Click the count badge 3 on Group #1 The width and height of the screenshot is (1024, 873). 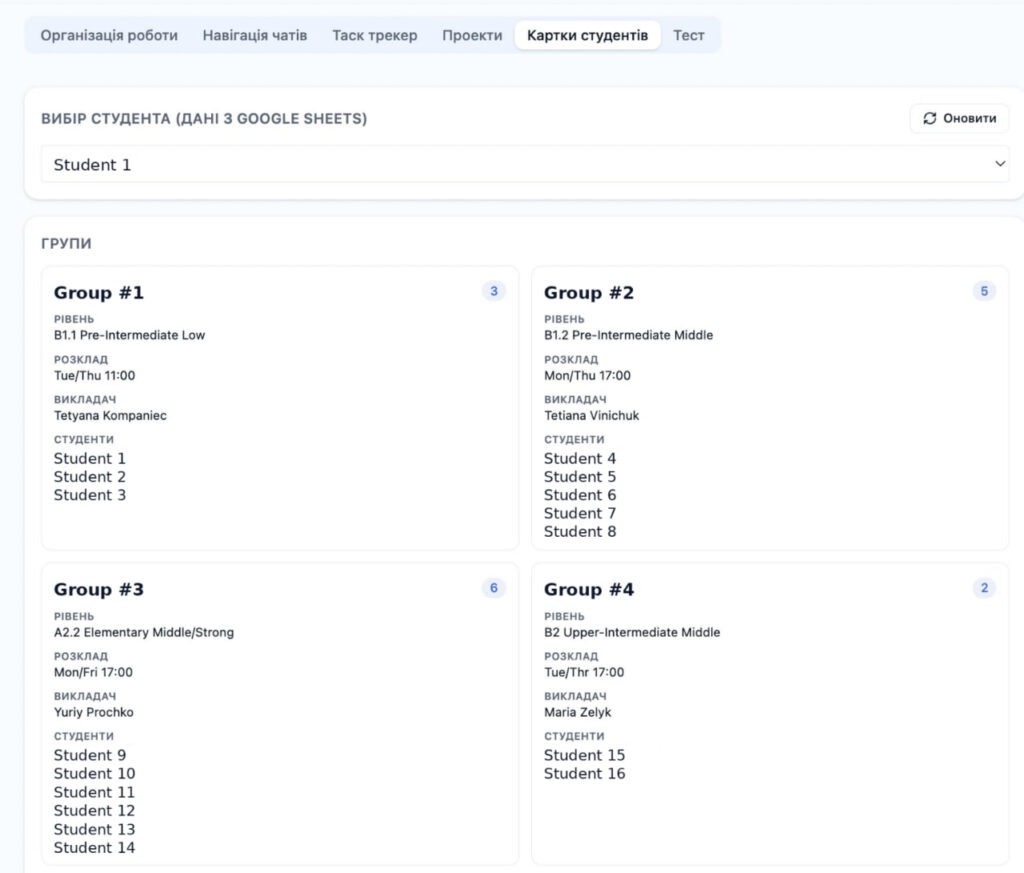[494, 291]
